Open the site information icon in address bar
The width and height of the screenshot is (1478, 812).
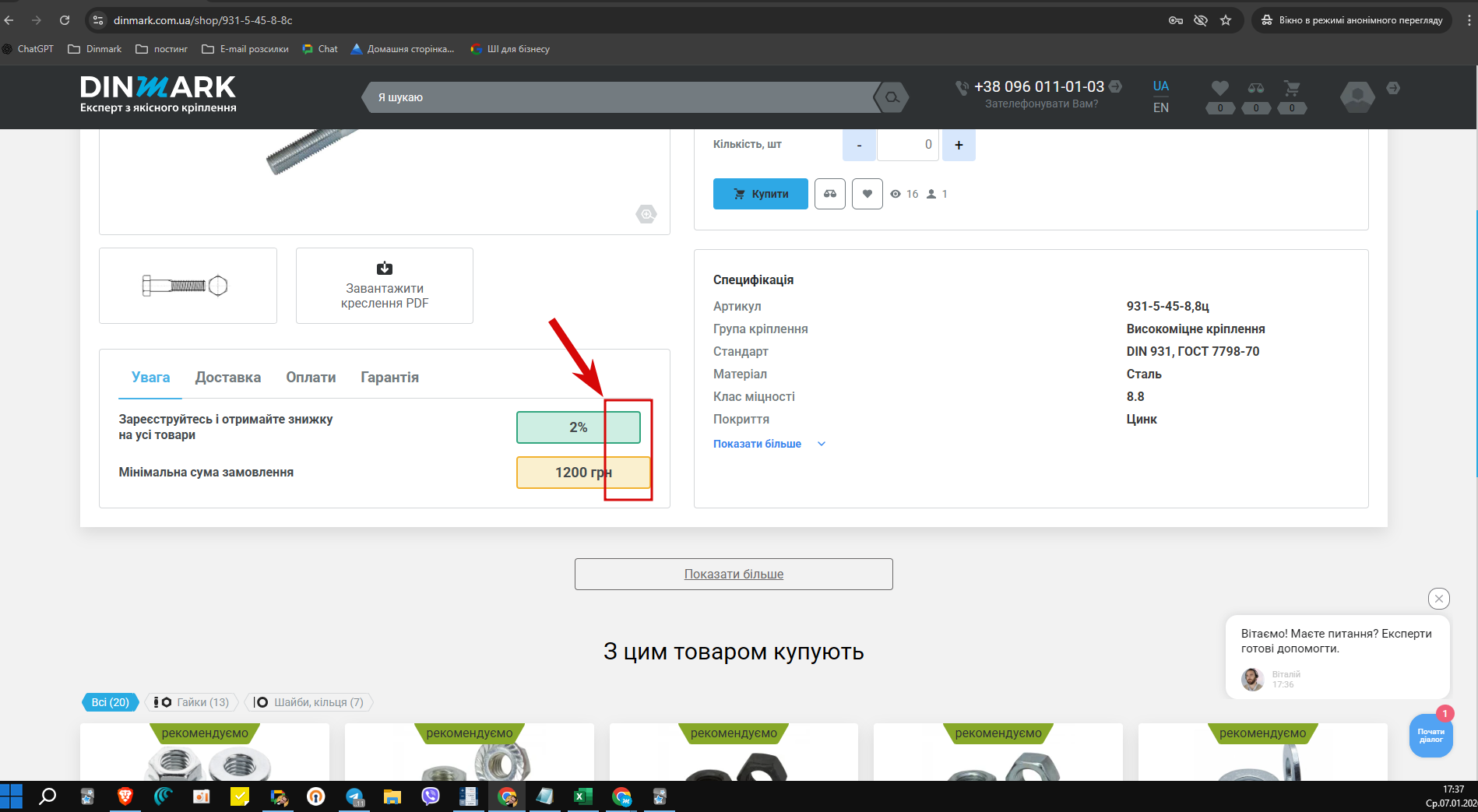click(x=98, y=20)
